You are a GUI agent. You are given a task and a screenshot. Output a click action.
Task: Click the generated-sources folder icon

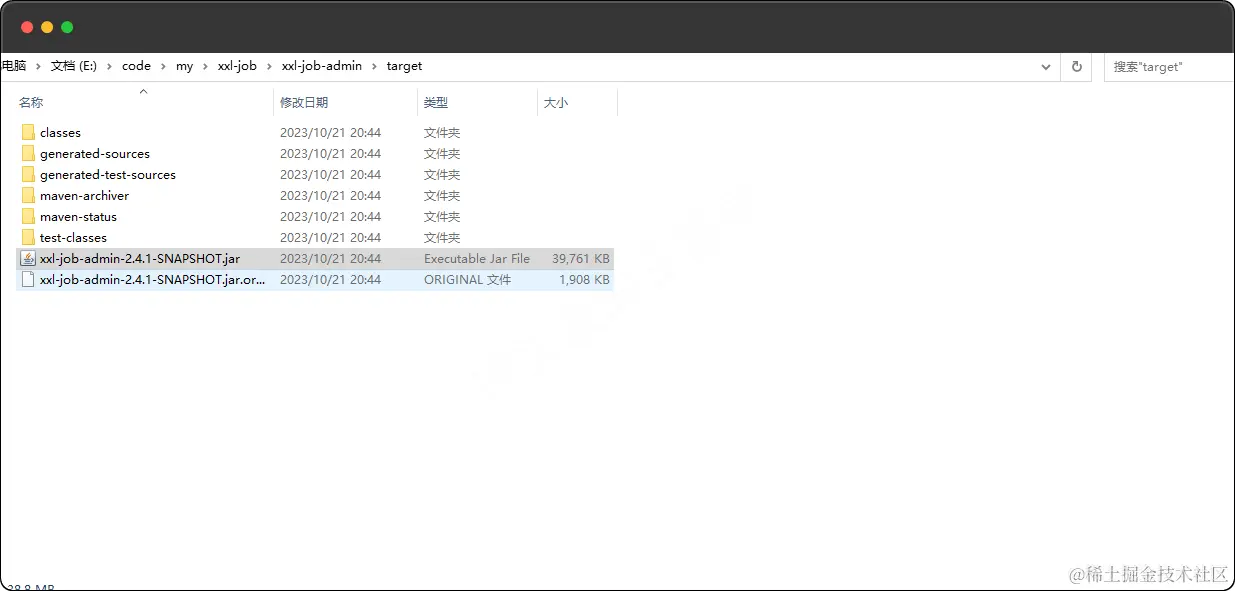(28, 153)
